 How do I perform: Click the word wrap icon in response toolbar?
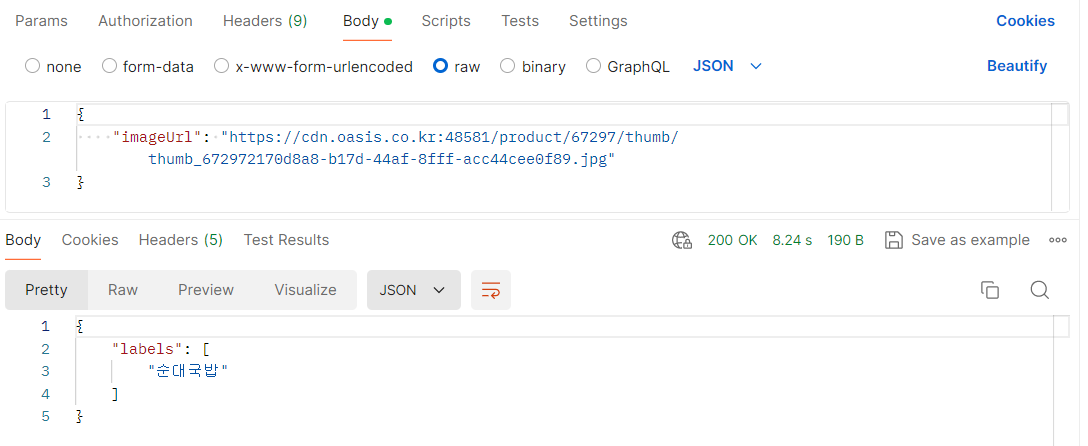point(491,290)
